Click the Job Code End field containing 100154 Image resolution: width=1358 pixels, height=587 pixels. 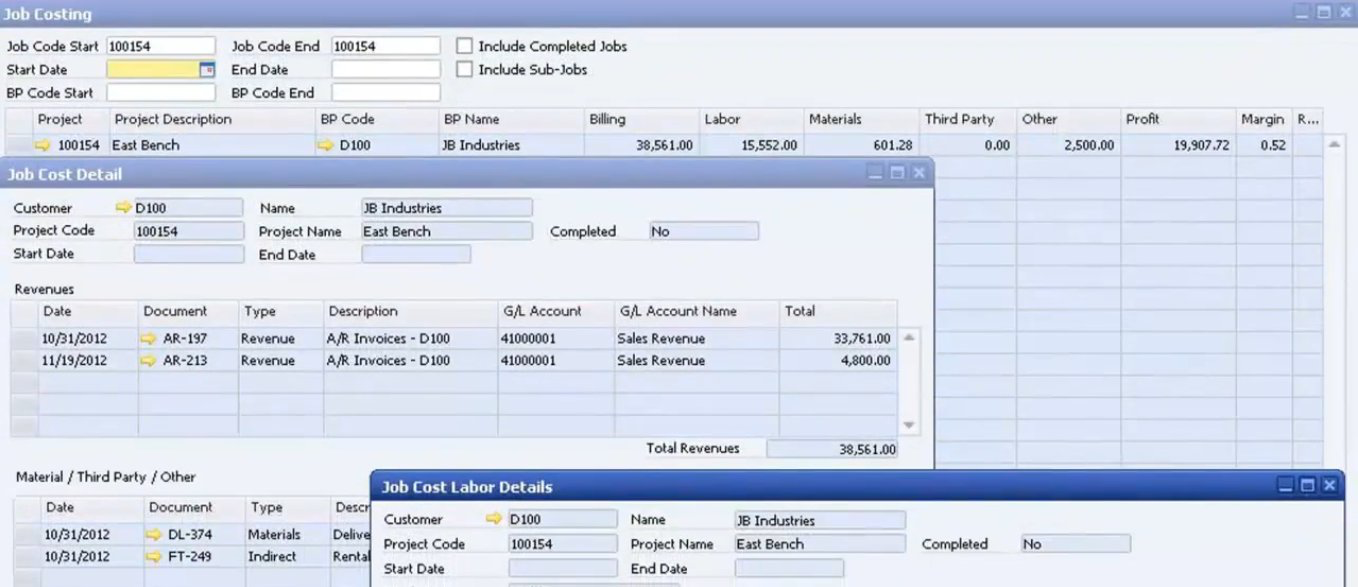pos(385,45)
